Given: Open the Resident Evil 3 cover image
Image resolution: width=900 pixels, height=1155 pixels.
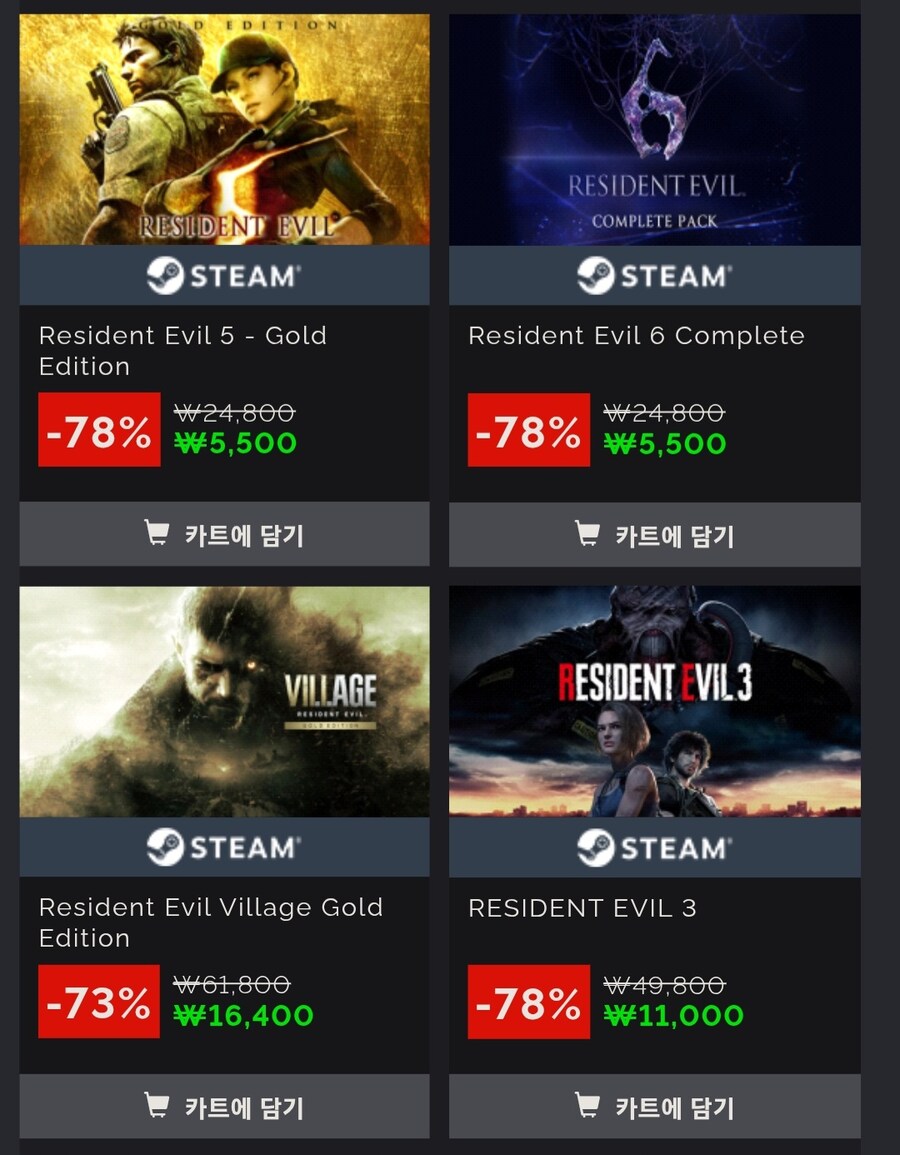Looking at the screenshot, I should [x=655, y=701].
